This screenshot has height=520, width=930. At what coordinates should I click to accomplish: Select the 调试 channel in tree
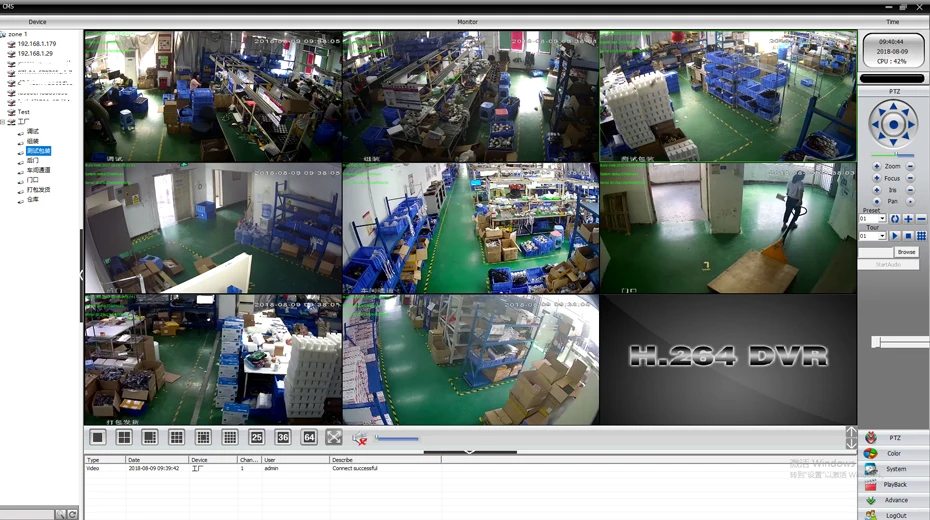pyautogui.click(x=33, y=131)
